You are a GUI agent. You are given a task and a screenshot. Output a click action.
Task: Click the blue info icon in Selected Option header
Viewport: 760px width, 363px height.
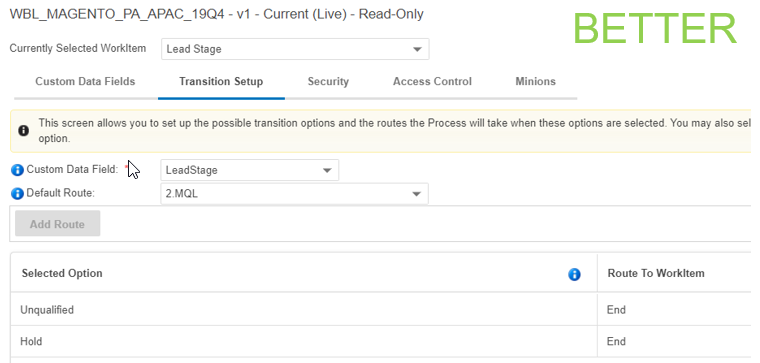(x=574, y=274)
